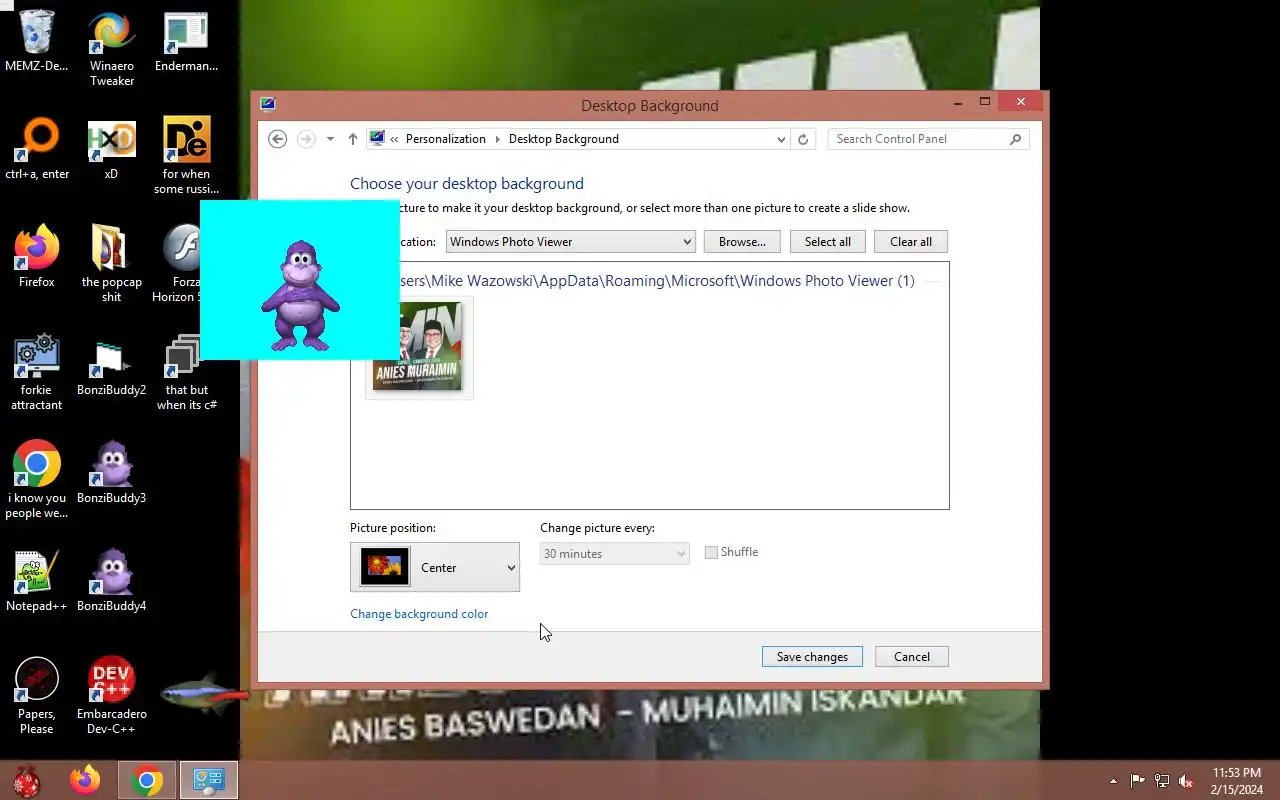Open Embarcadero Dev-C++ shortcut
Viewport: 1280px width, 800px height.
pos(112,697)
